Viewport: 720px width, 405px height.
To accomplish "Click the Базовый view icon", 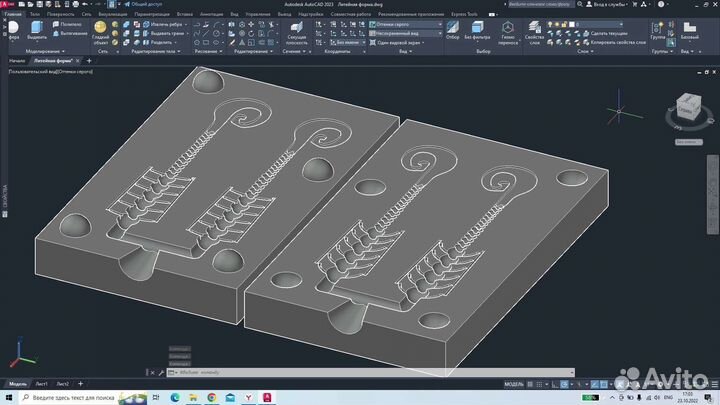I will coord(689,30).
